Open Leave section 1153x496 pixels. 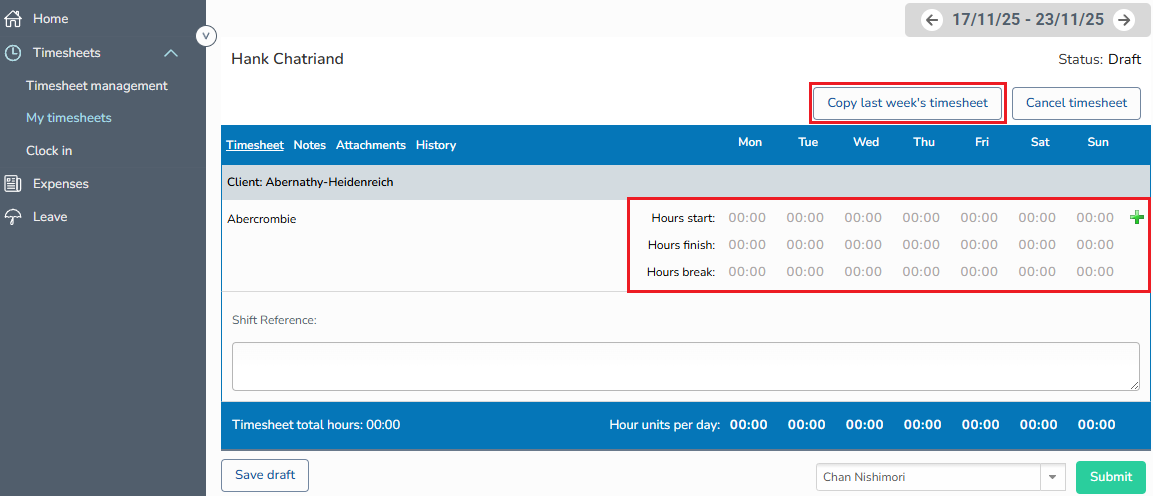click(50, 217)
